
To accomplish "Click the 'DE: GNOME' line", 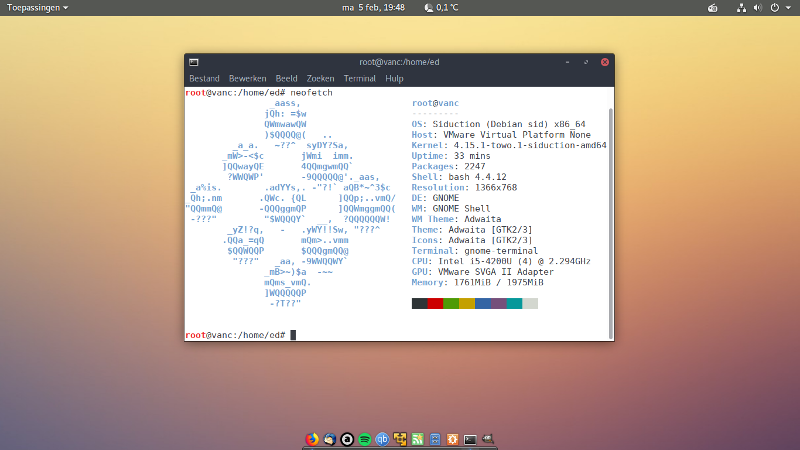I will pyautogui.click(x=435, y=198).
